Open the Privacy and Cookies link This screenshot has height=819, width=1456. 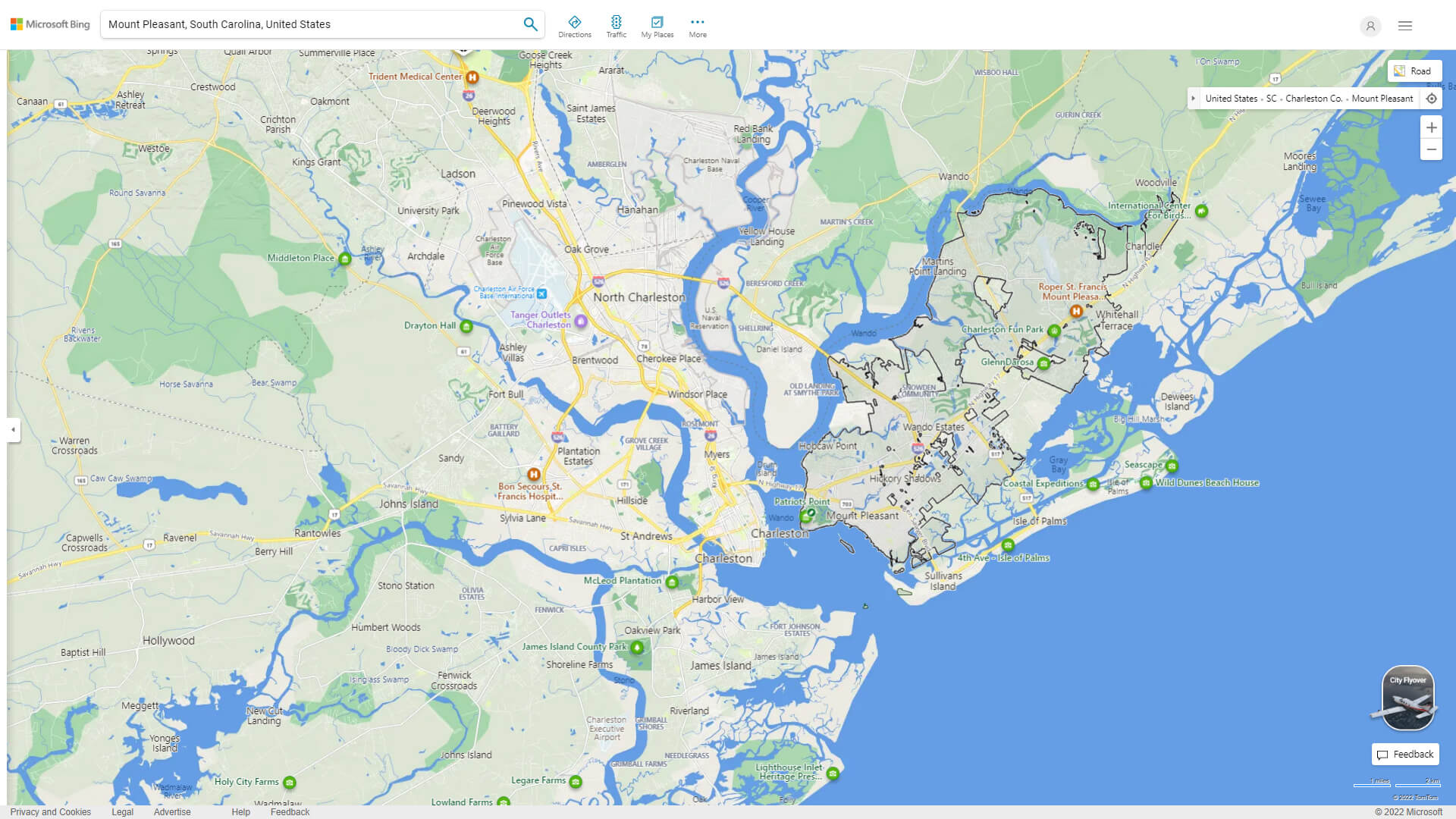[51, 811]
